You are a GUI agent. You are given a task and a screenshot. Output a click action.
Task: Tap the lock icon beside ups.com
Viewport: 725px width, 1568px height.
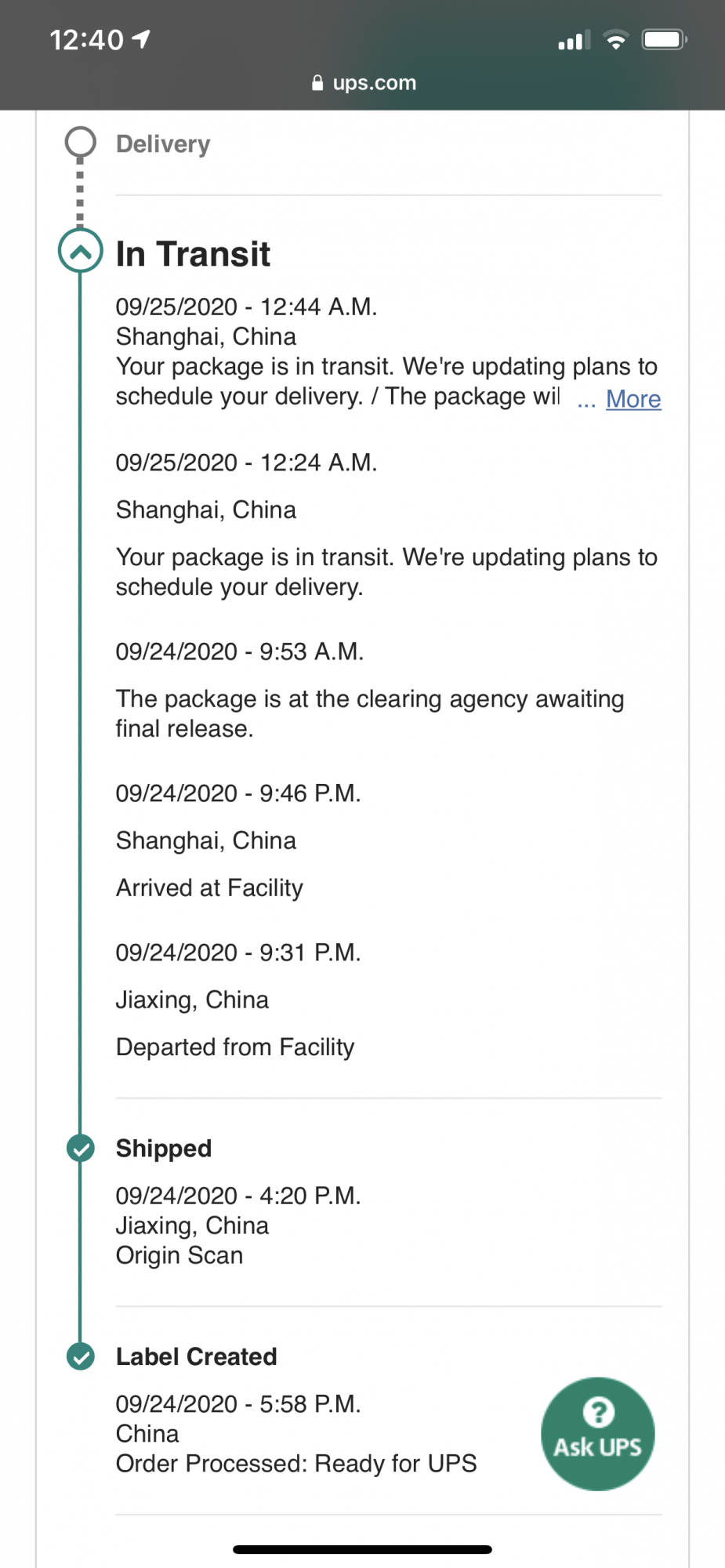(x=317, y=82)
